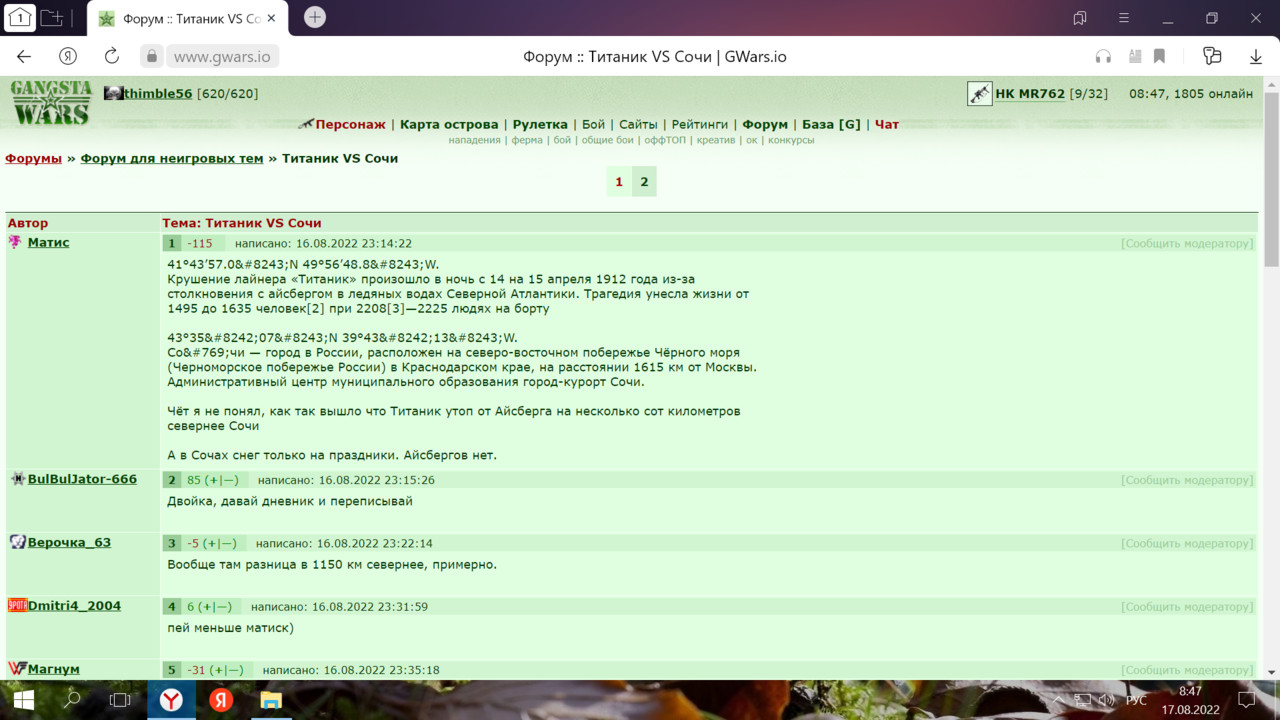Open the browser's main menu icon
Screen dimensions: 1280x720
click(x=1124, y=18)
